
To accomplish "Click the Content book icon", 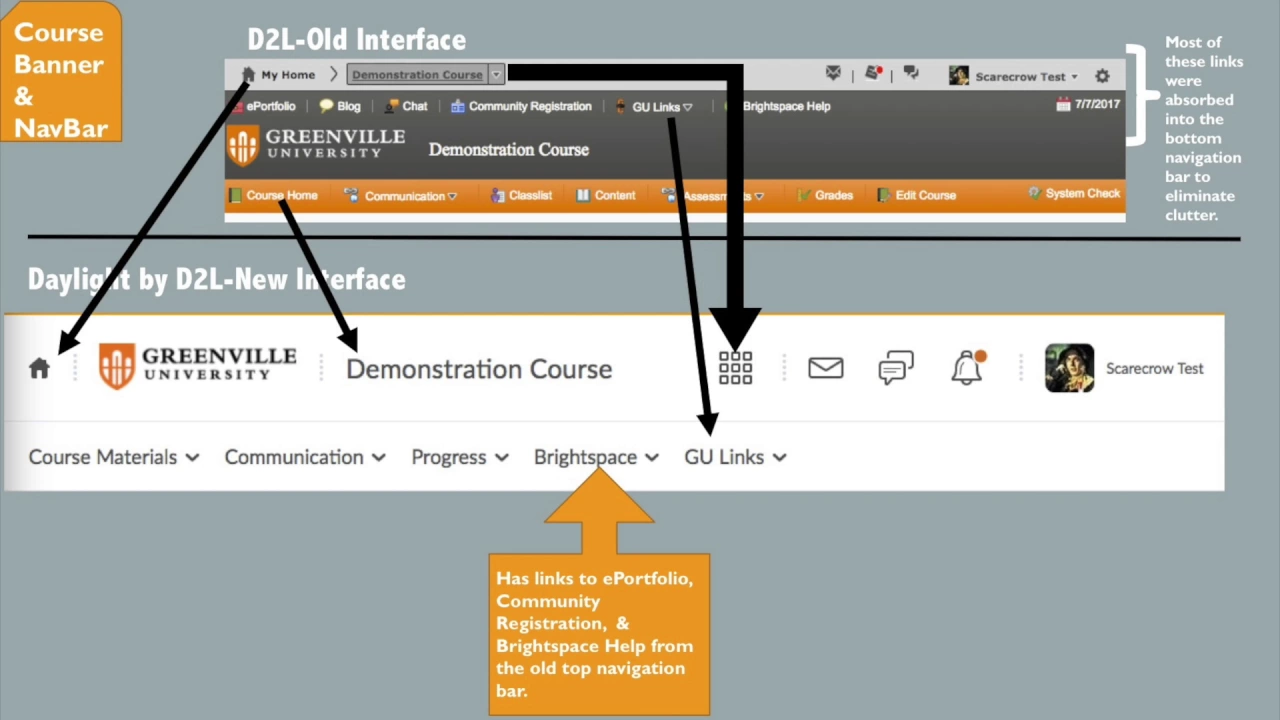I will (583, 195).
